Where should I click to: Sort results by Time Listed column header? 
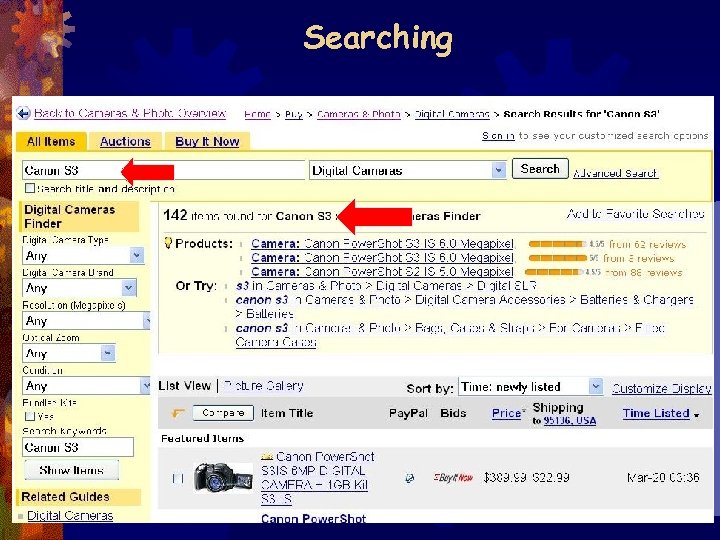pos(656,413)
